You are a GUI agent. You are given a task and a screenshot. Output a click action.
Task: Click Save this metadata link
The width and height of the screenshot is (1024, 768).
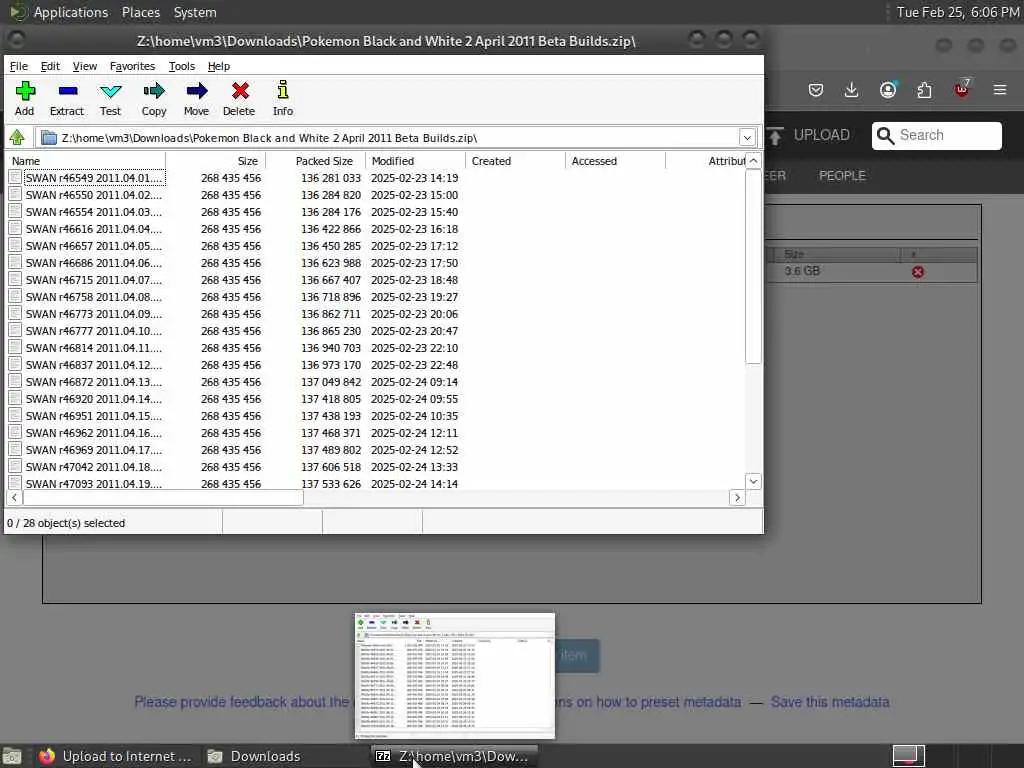[830, 702]
